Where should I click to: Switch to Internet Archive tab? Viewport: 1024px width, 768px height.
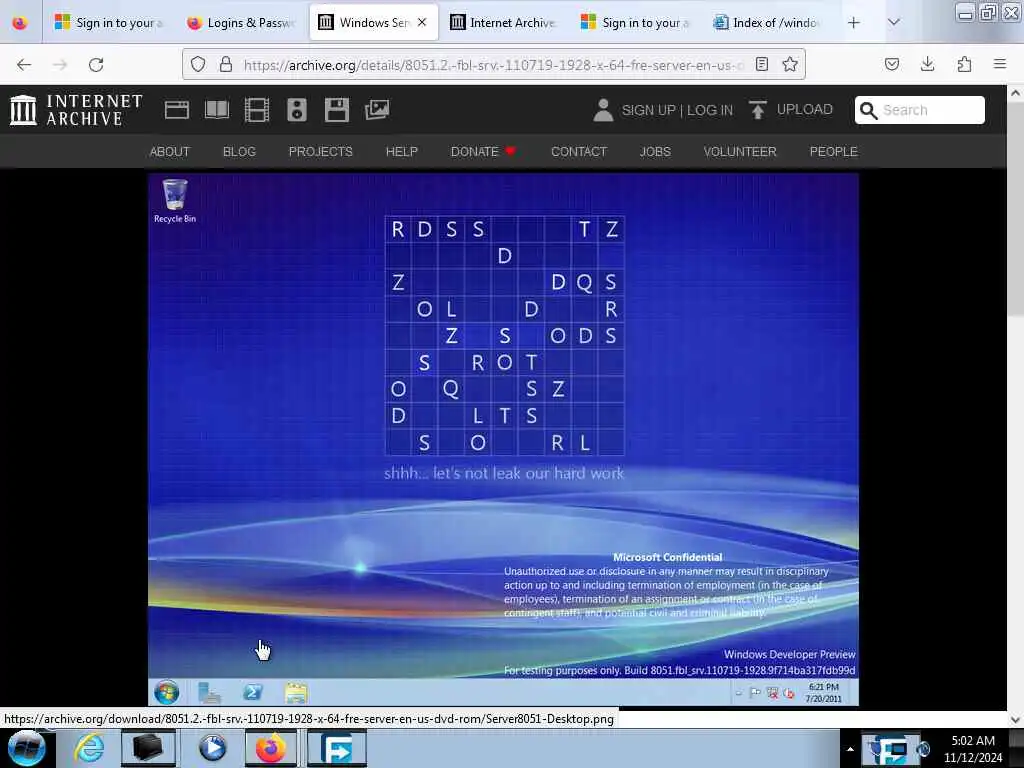504,23
